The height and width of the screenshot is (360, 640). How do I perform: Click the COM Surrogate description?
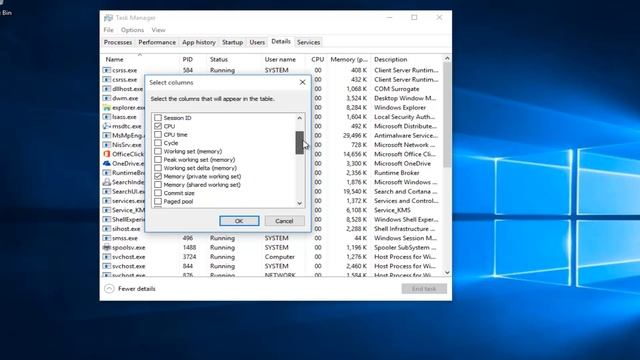point(397,89)
